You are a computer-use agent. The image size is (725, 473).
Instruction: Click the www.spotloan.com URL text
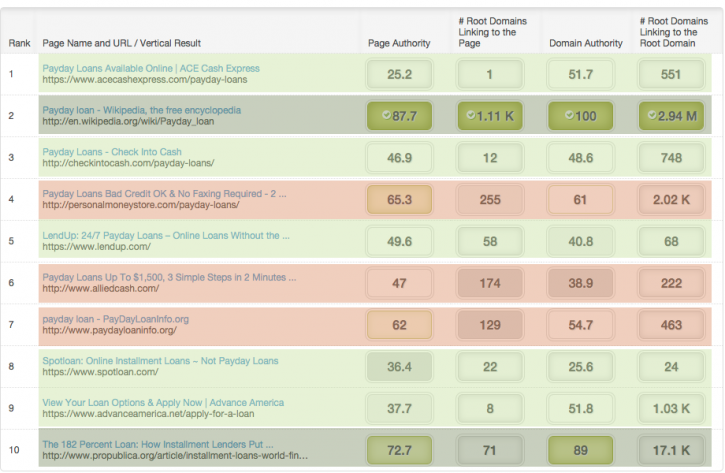click(100, 372)
